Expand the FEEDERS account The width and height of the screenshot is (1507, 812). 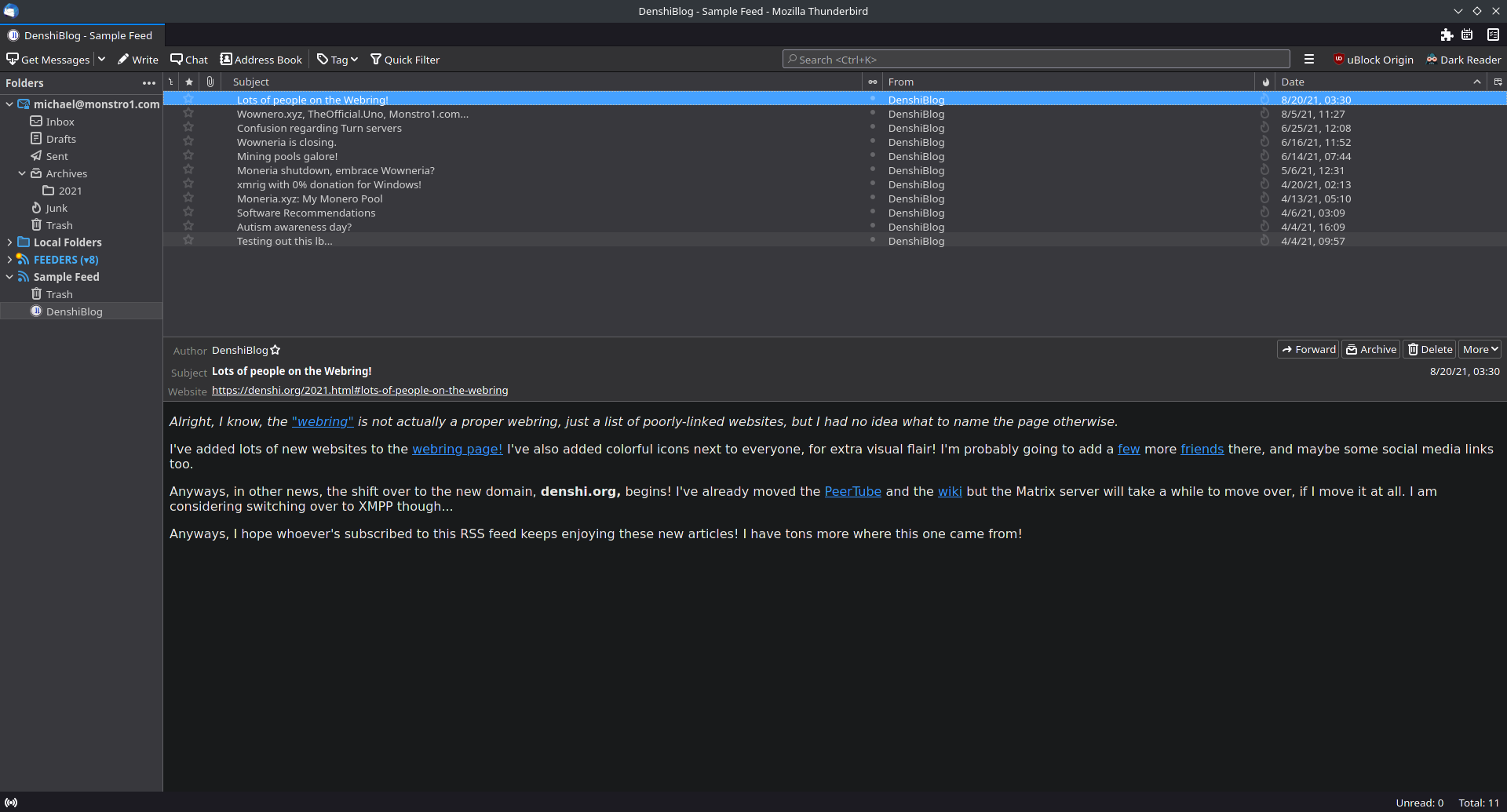[x=9, y=260]
